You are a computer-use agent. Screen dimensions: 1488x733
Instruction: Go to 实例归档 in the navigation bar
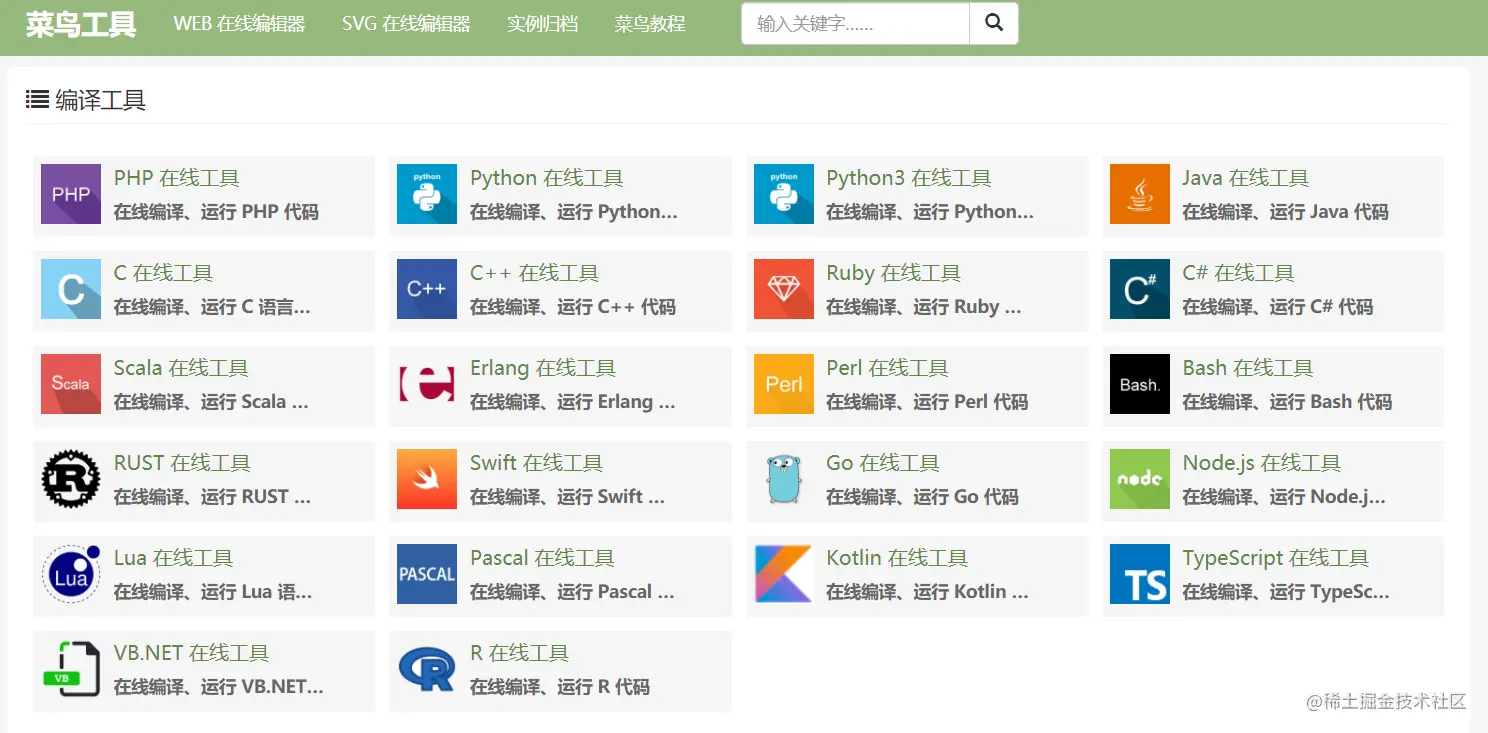[x=542, y=23]
